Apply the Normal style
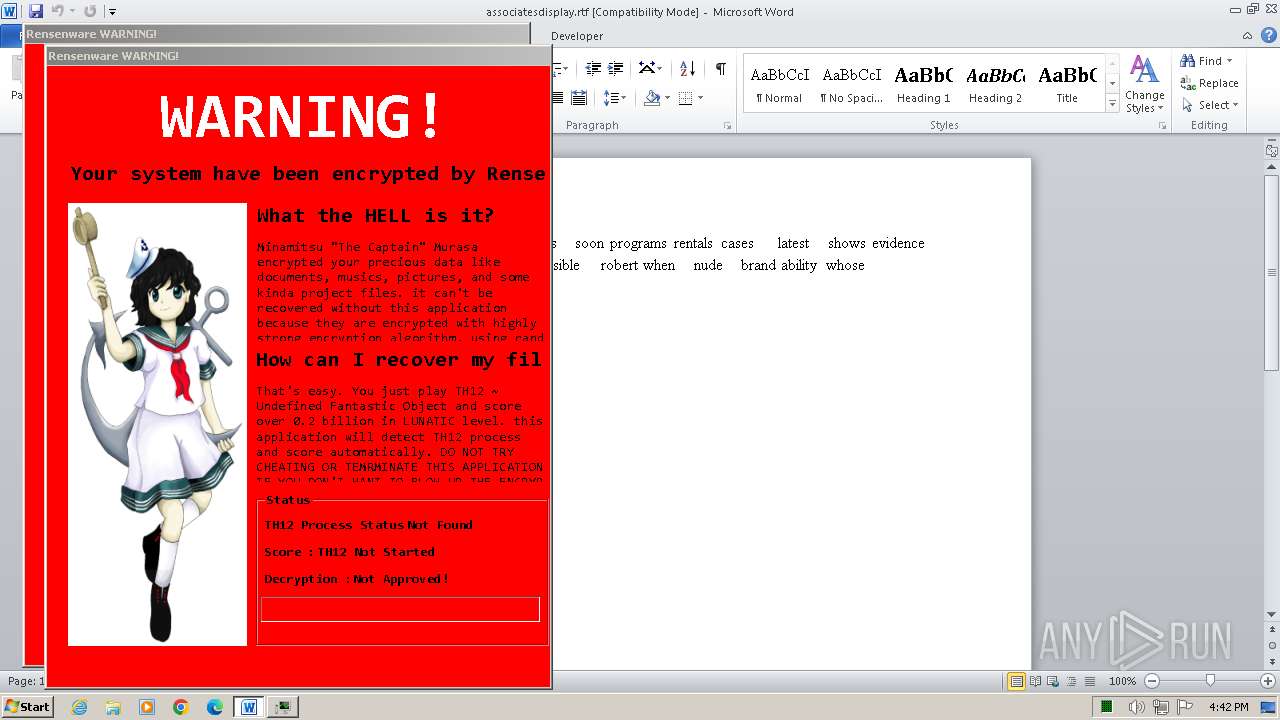The height and width of the screenshot is (720, 1280). (x=779, y=84)
